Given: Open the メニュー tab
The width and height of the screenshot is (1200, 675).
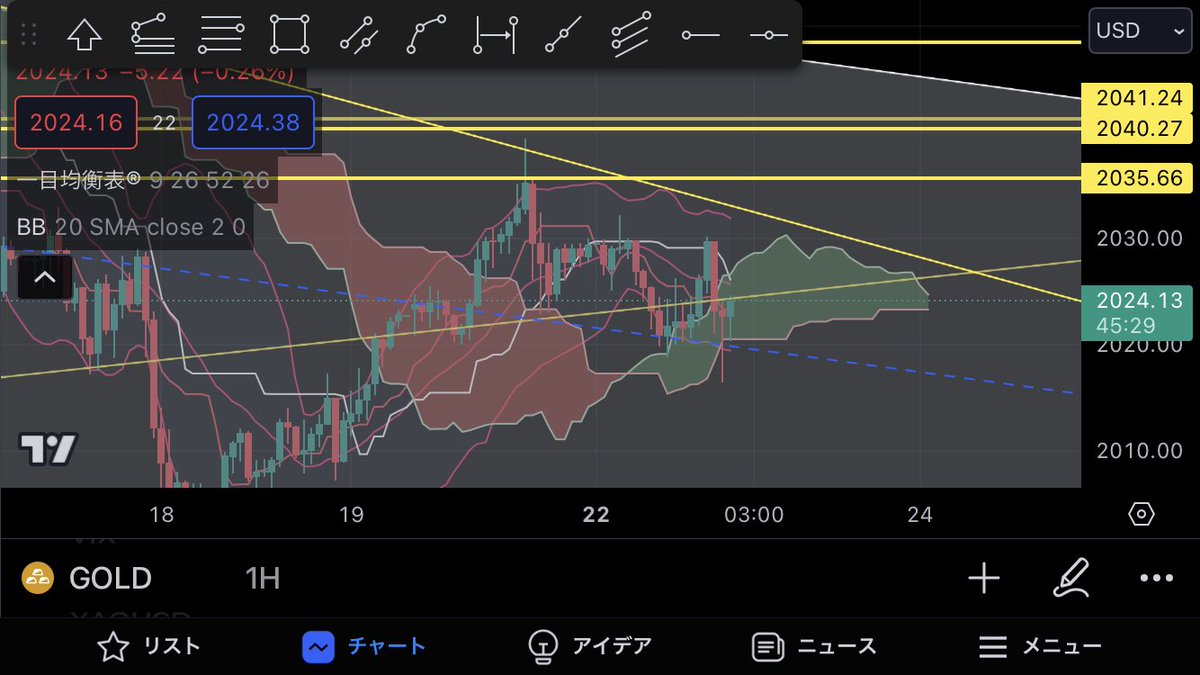Looking at the screenshot, I should tap(1040, 647).
